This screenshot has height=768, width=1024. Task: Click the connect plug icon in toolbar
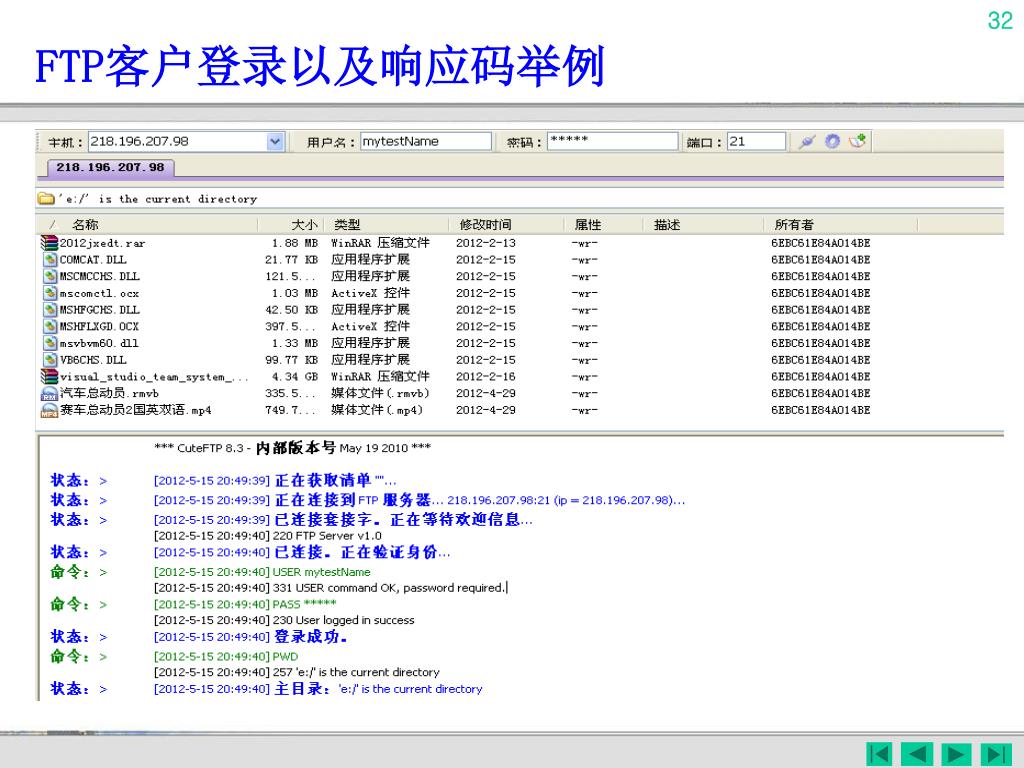pyautogui.click(x=807, y=142)
